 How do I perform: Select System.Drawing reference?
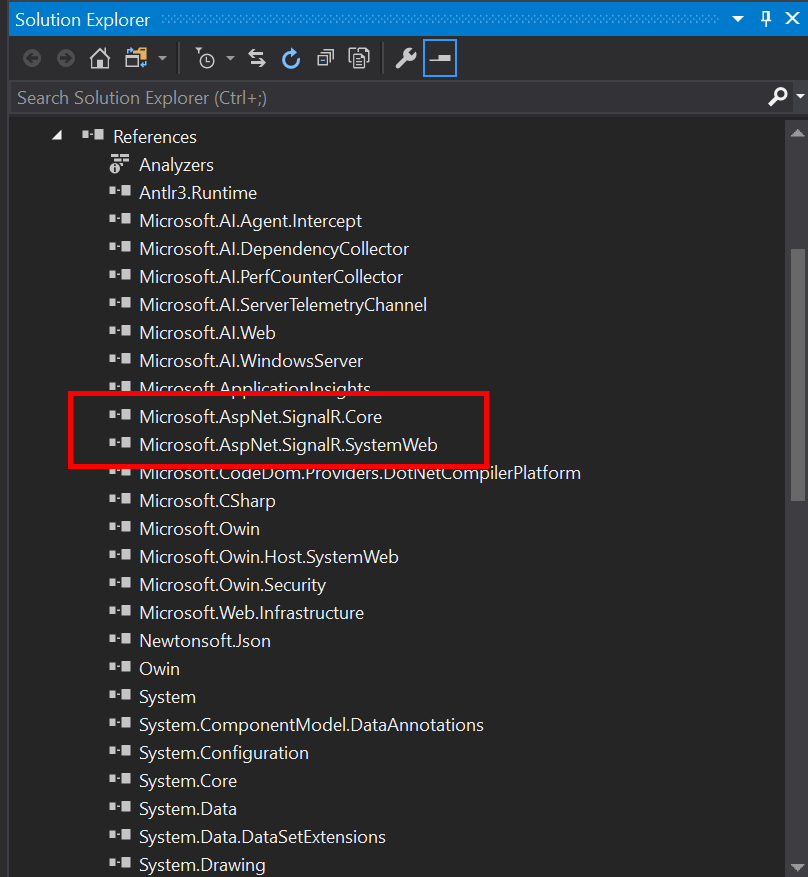tap(202, 865)
